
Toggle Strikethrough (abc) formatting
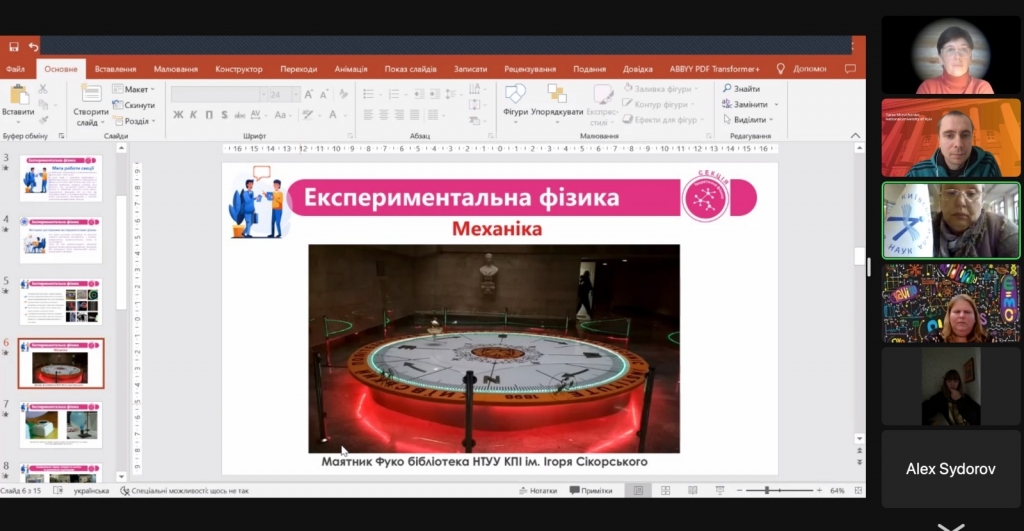240,115
